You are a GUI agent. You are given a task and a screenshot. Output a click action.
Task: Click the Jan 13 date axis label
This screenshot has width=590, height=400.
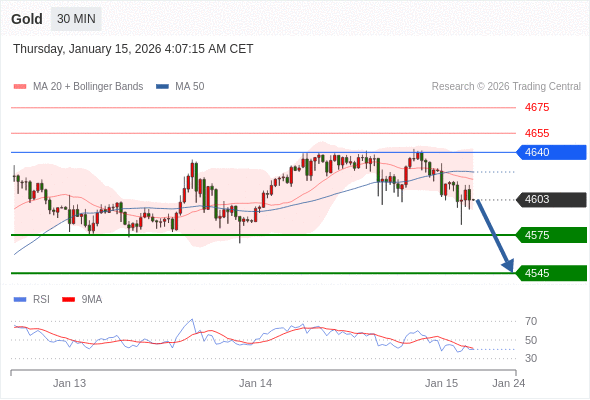click(x=70, y=383)
